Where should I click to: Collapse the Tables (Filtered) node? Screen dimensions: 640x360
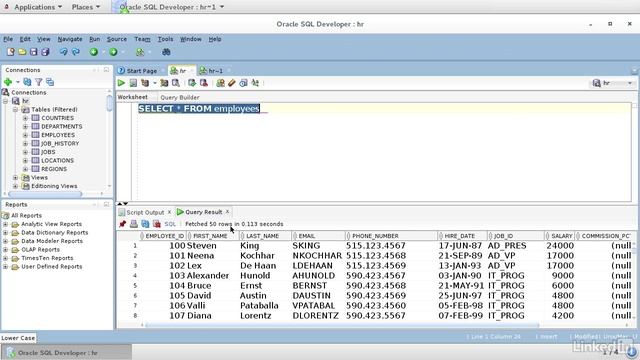tap(15, 109)
